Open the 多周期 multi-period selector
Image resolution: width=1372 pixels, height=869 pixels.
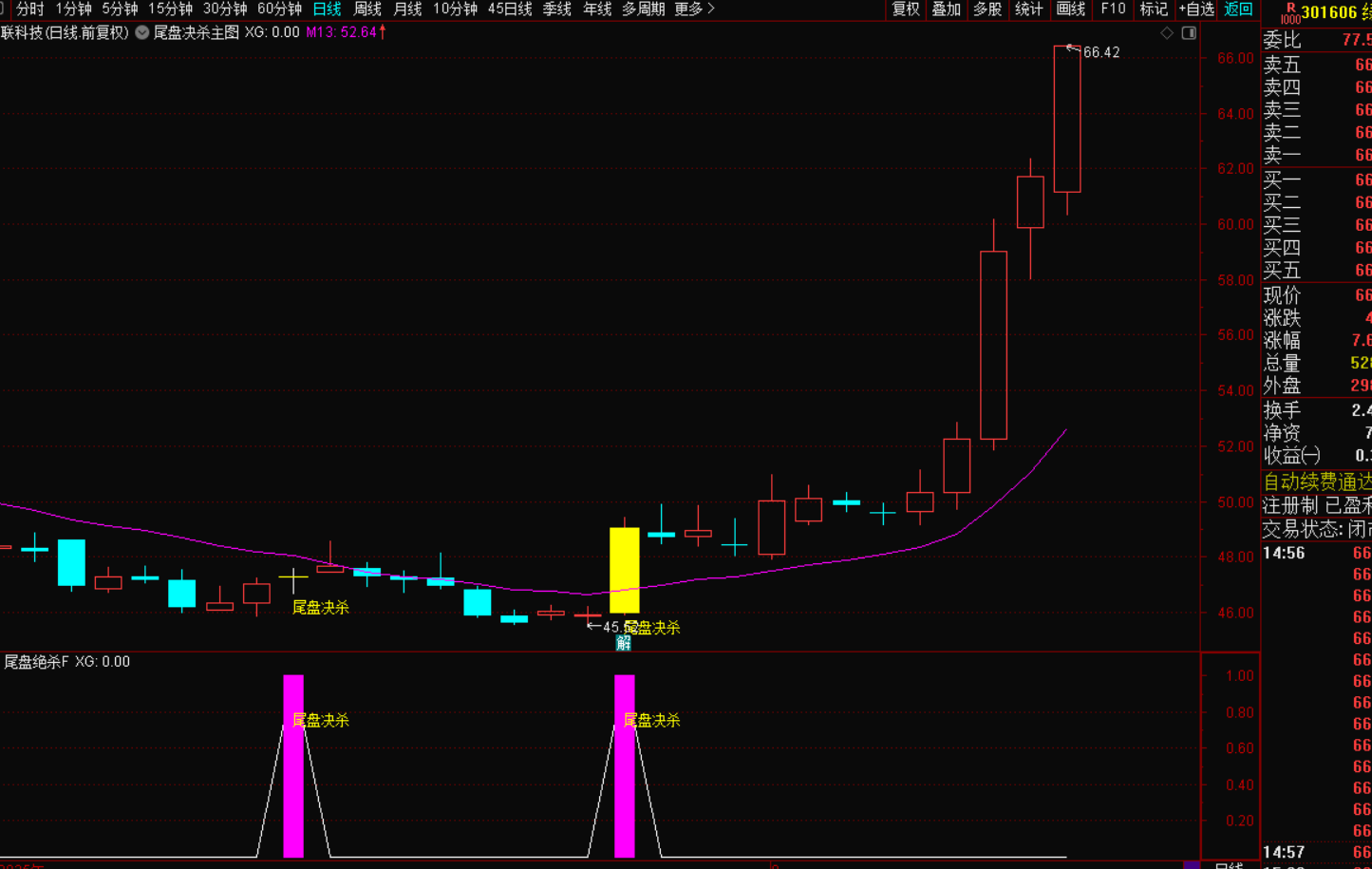643,9
